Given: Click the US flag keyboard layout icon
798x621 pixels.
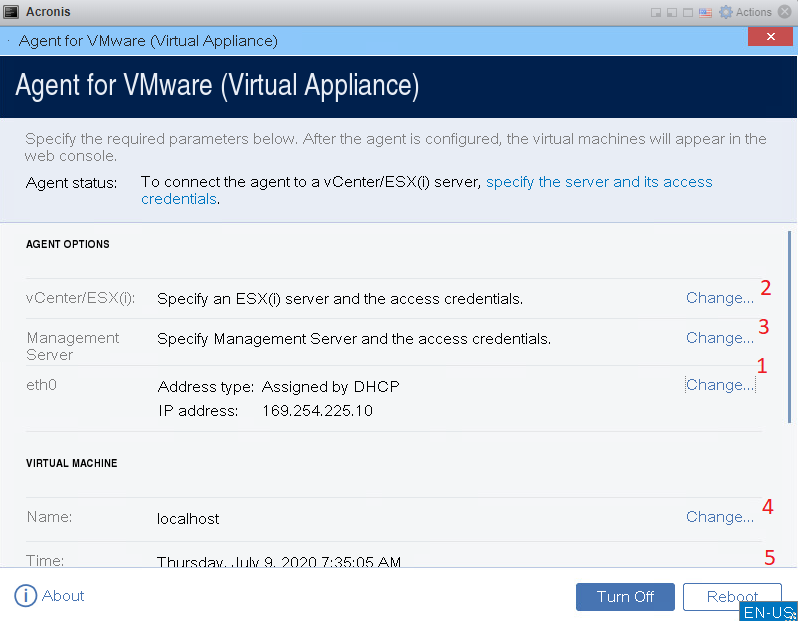Looking at the screenshot, I should point(705,12).
